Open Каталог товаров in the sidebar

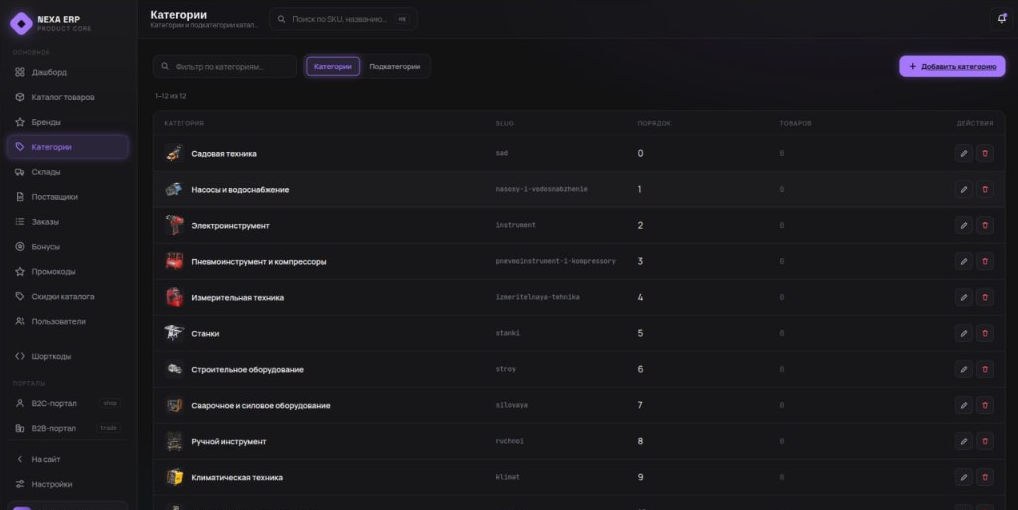tap(68, 97)
